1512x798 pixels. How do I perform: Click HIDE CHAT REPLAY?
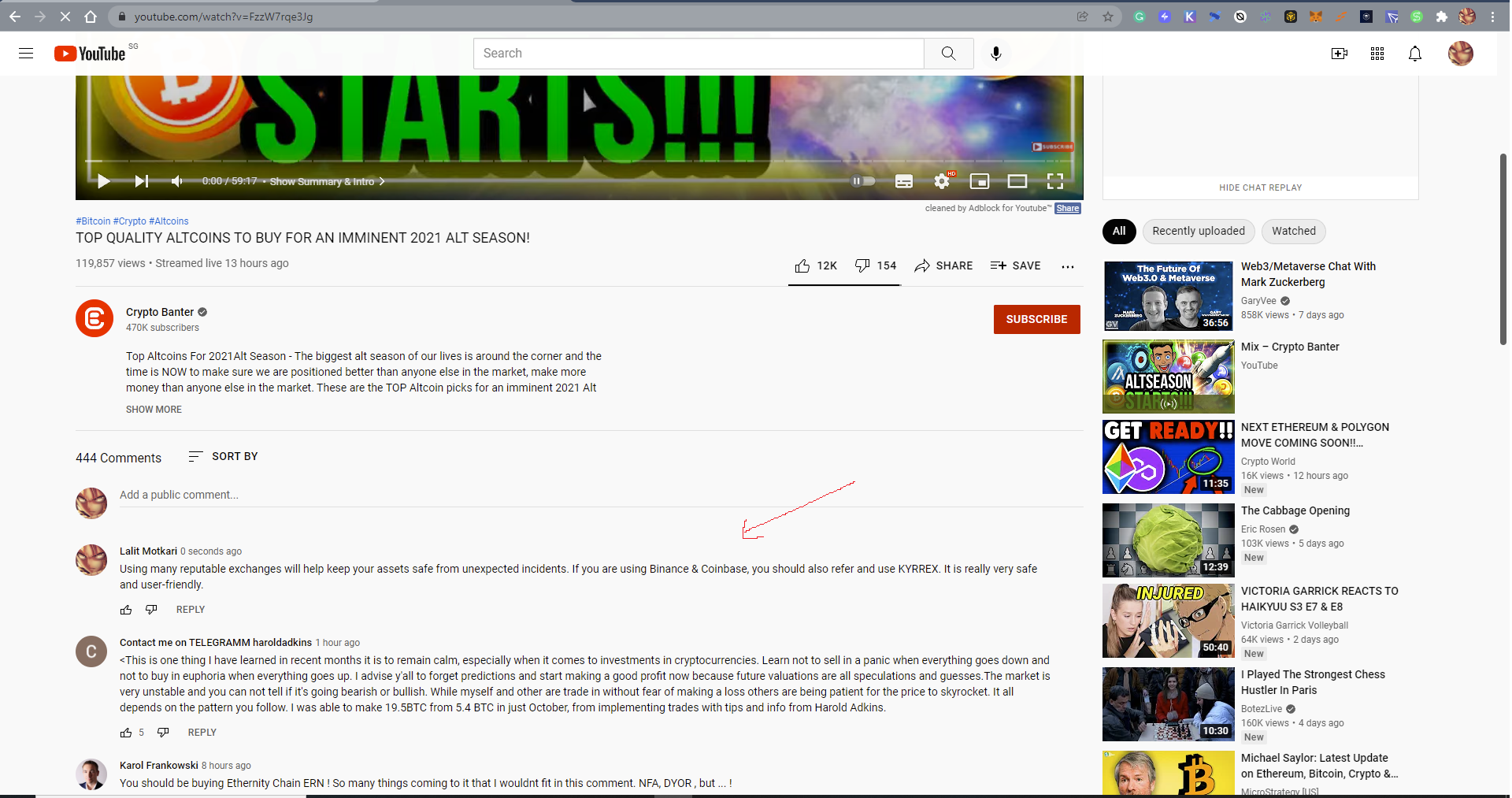1261,187
